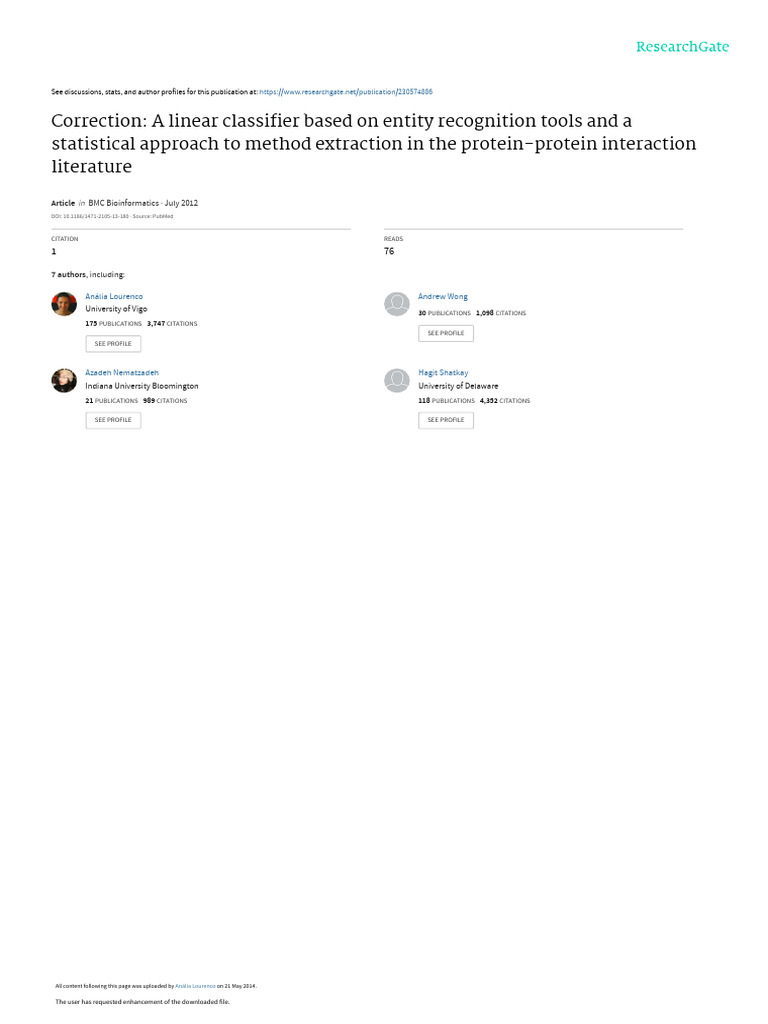Open Hagit Shatkay author name link
The height and width of the screenshot is (1024, 768).
(443, 372)
